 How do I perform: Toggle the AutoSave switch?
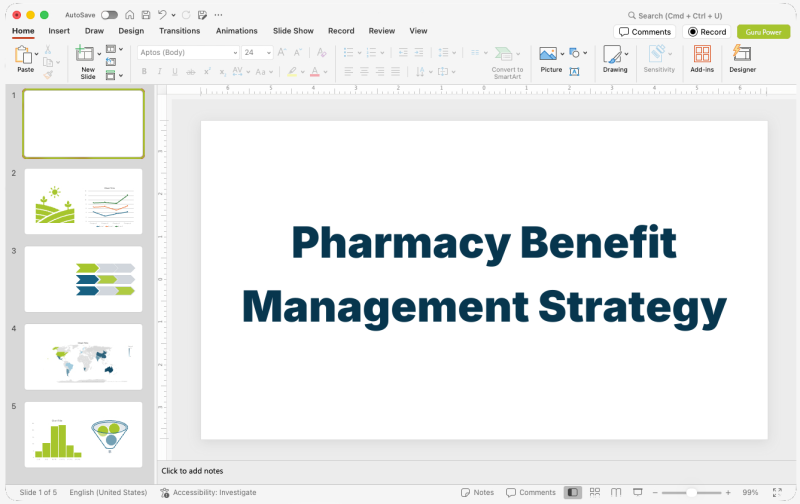(x=109, y=15)
